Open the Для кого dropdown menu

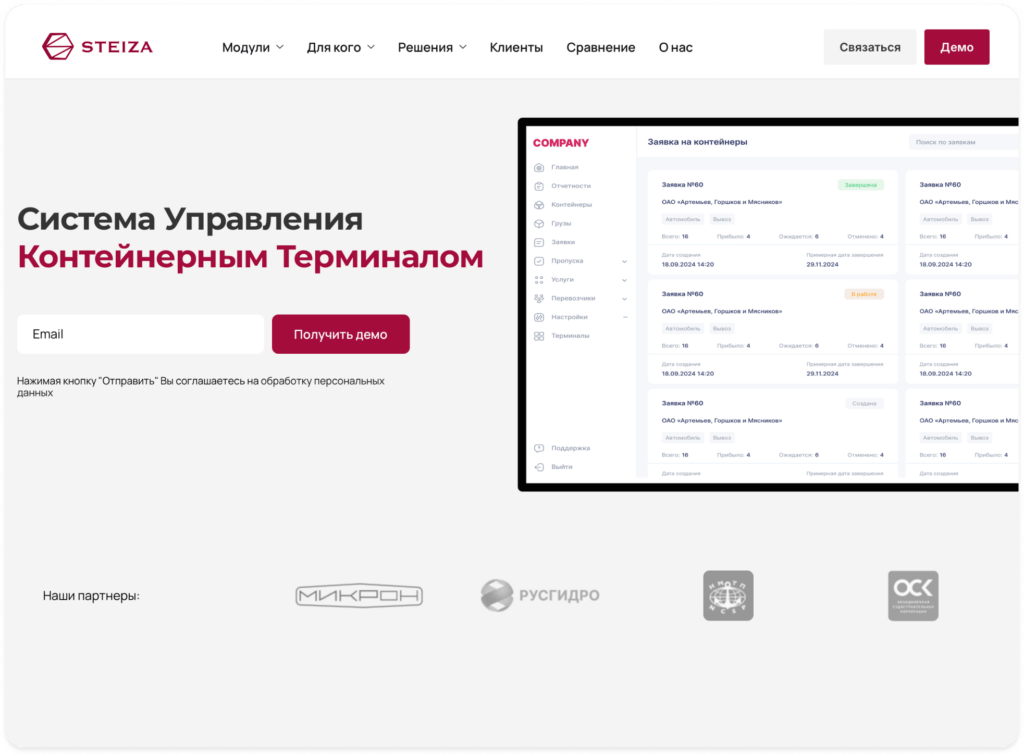(340, 47)
